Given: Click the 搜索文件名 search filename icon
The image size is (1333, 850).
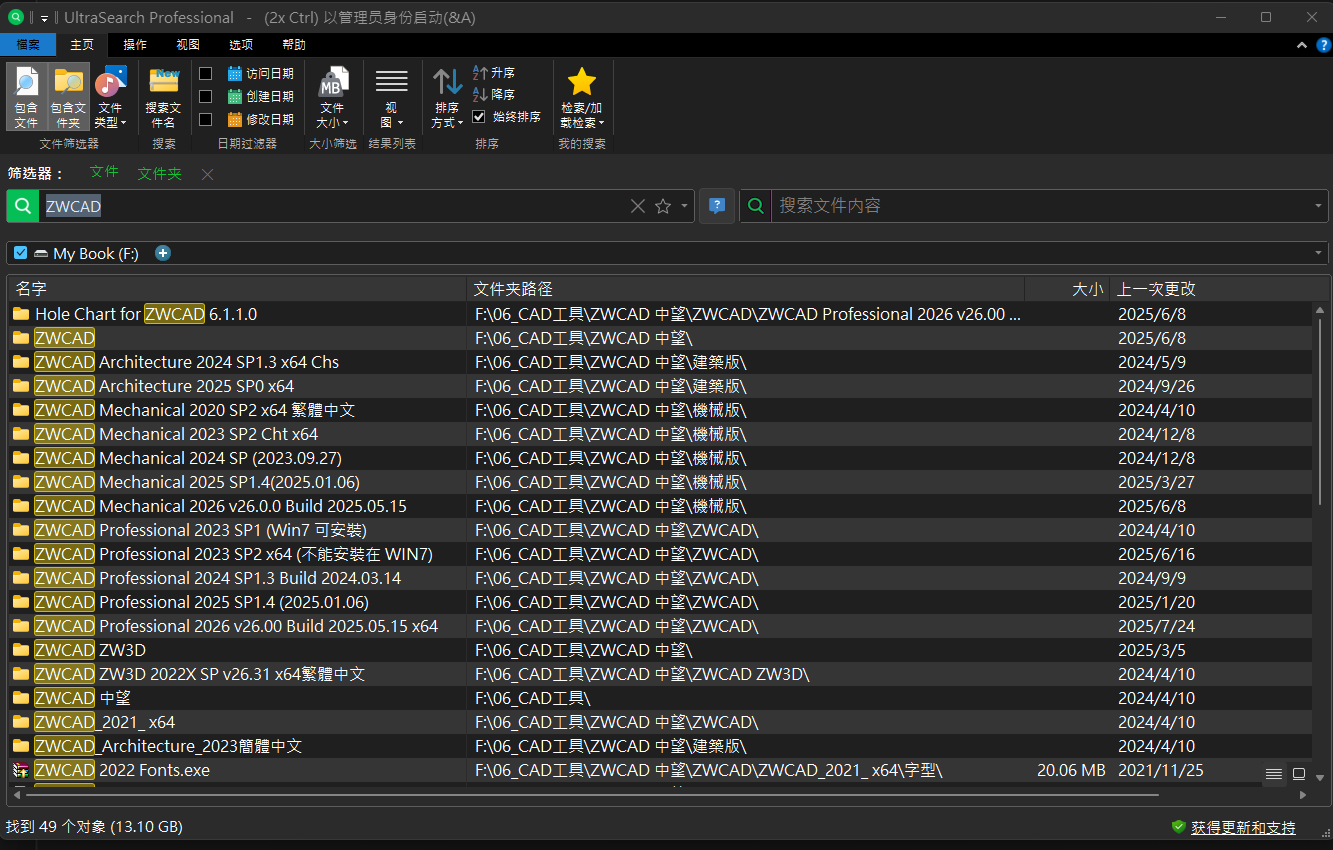Looking at the screenshot, I should 163,97.
